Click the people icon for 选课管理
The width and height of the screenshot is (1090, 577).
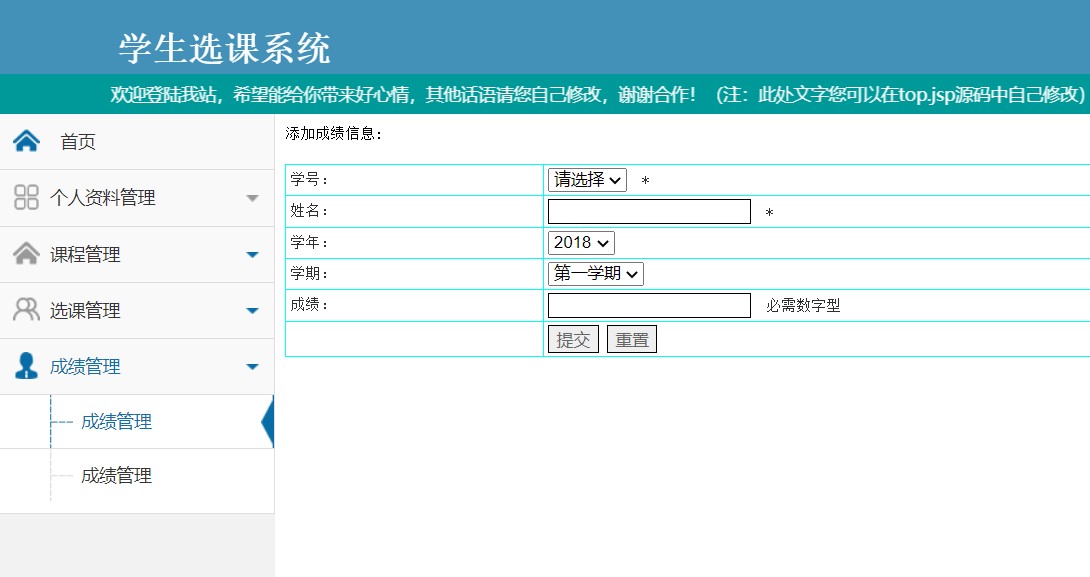[26, 309]
